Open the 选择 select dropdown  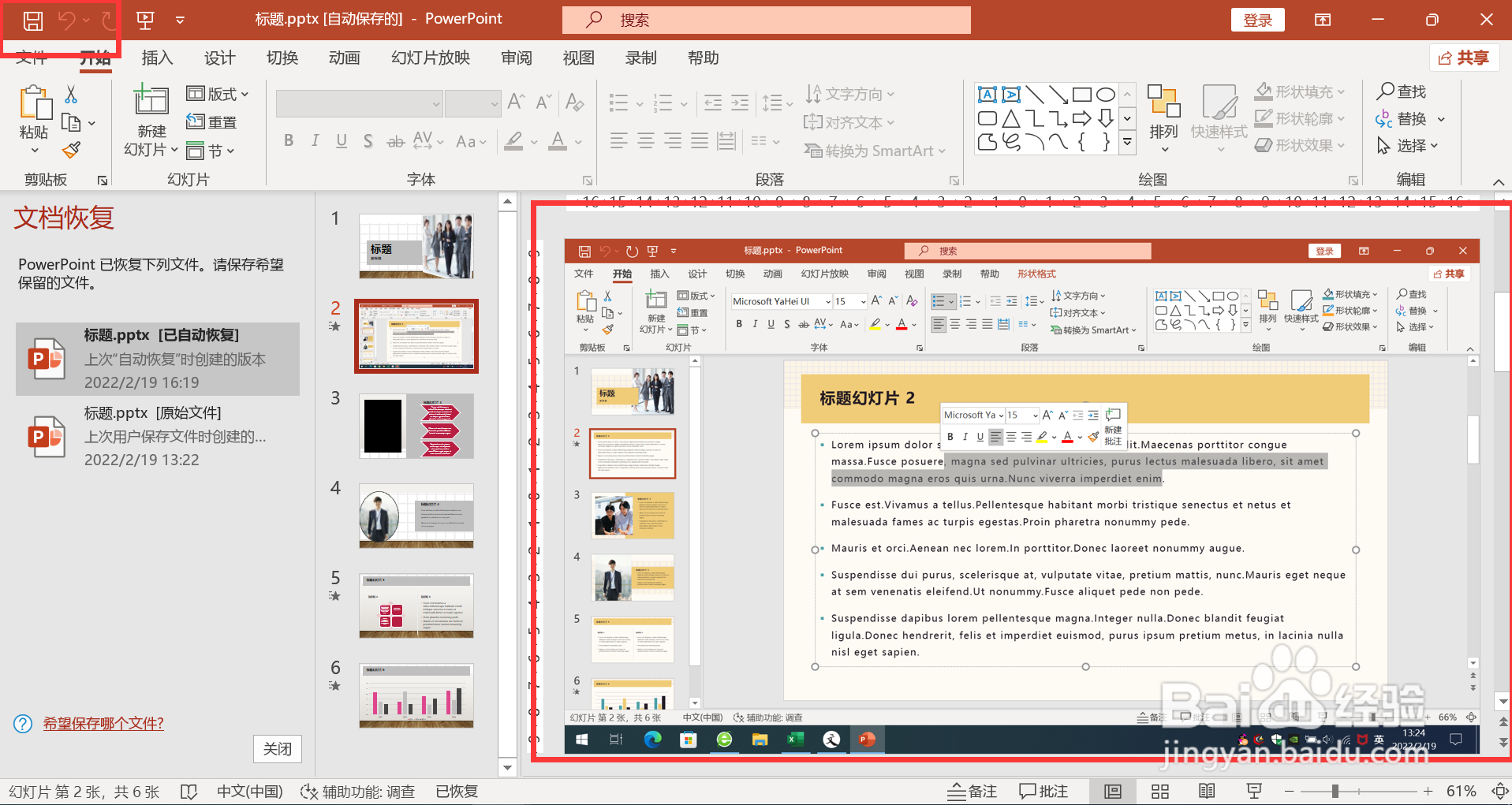click(x=1408, y=145)
